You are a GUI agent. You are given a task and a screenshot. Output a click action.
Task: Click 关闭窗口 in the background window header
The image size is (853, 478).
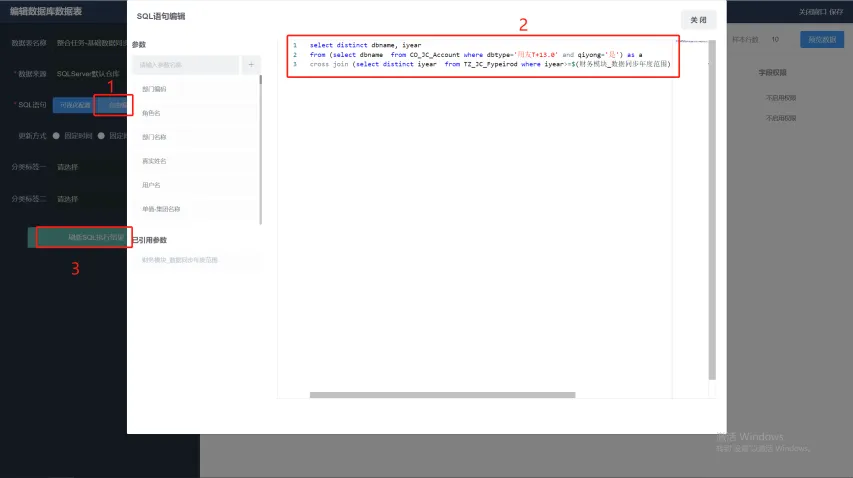[x=812, y=12]
